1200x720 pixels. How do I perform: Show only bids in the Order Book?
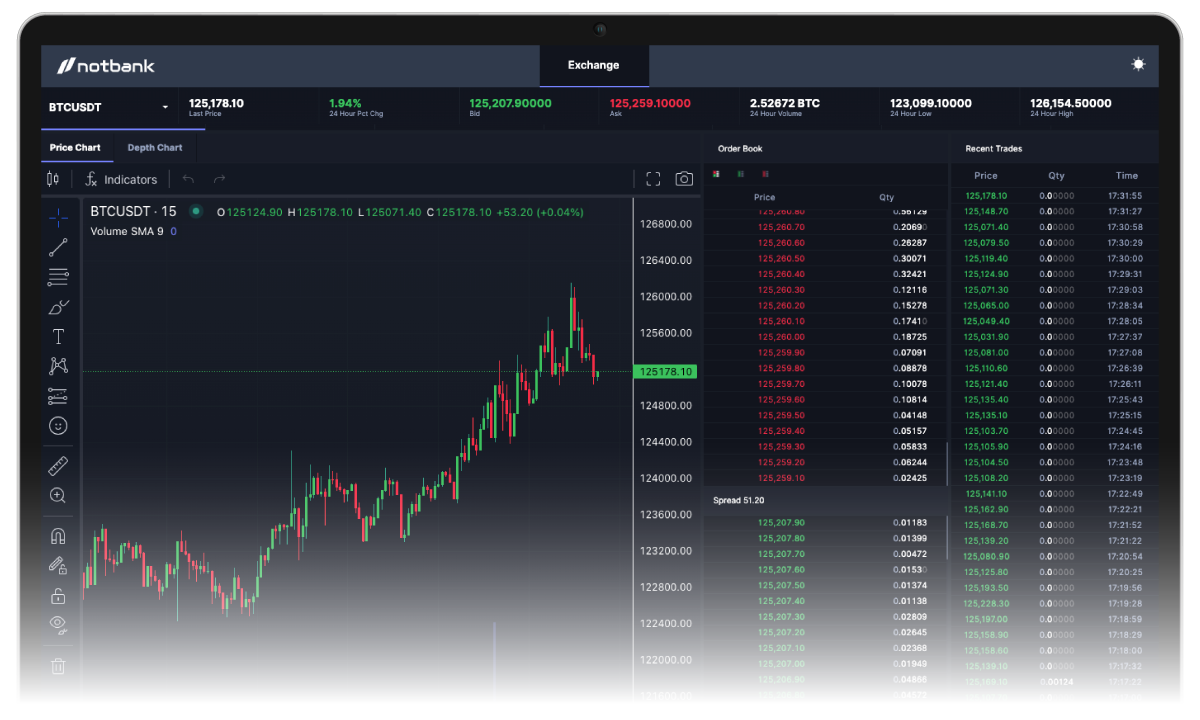pyautogui.click(x=740, y=174)
